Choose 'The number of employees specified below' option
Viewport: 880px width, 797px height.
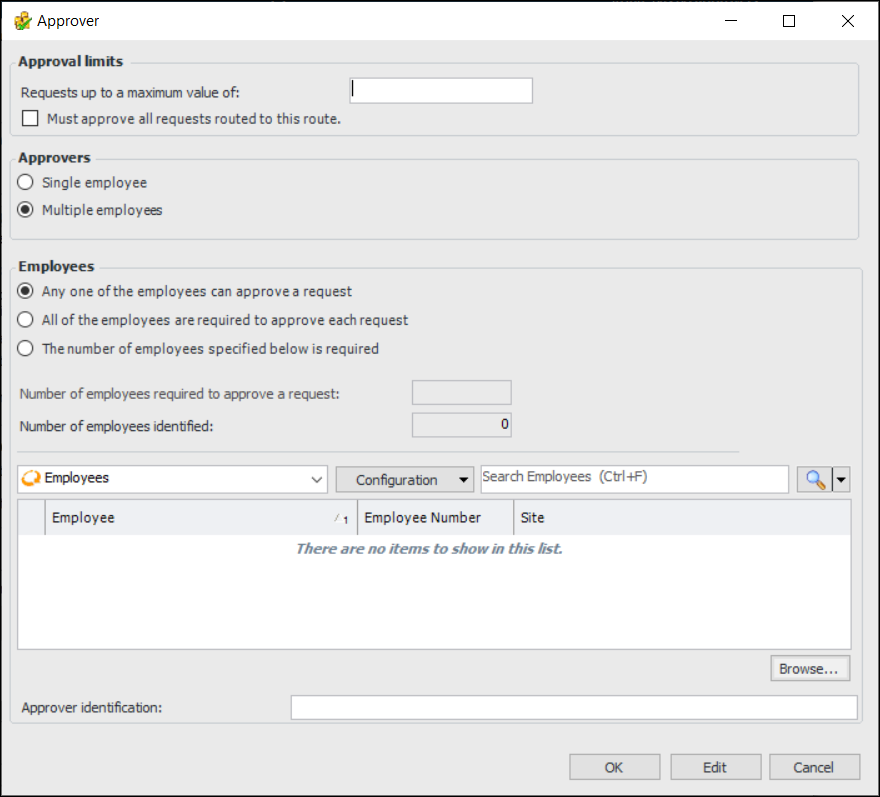point(25,349)
